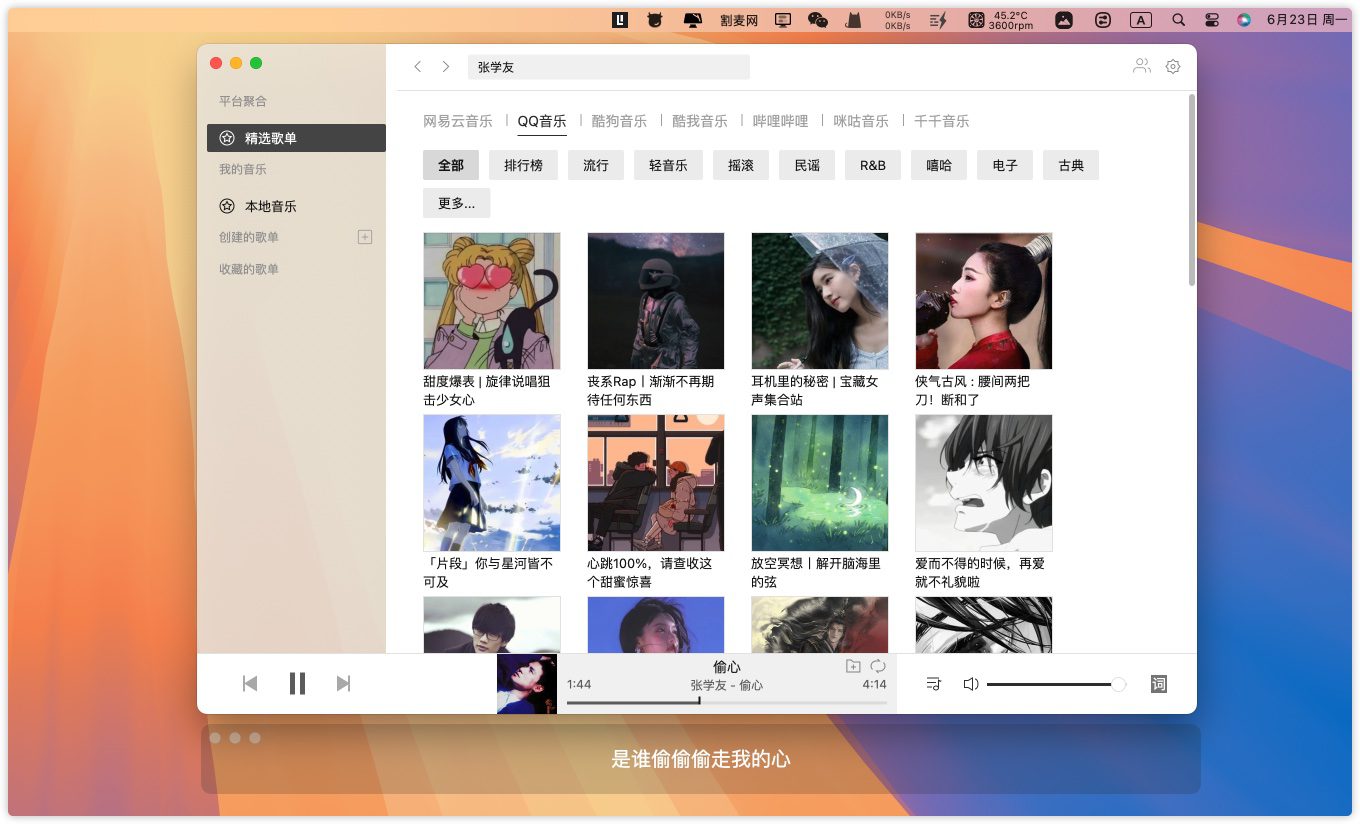Click the date 6月23日 周一 in menu bar
1360x824 pixels.
point(1307,19)
